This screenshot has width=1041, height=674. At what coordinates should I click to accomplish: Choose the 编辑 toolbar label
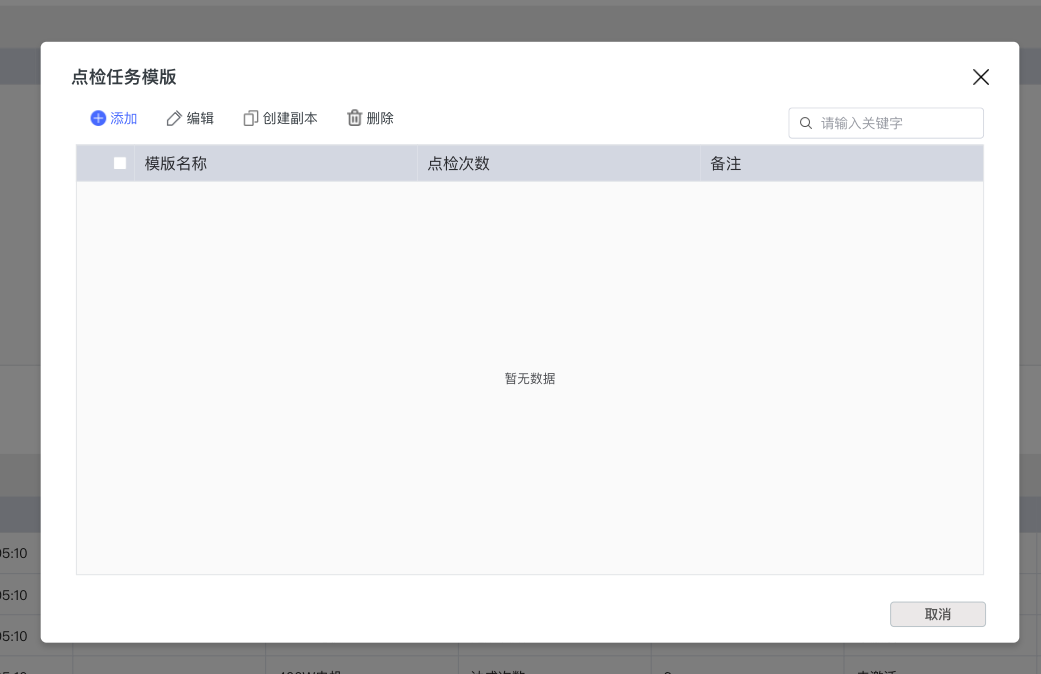[x=200, y=118]
